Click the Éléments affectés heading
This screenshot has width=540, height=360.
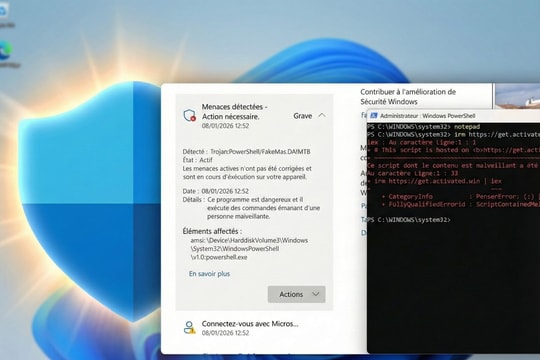point(212,231)
